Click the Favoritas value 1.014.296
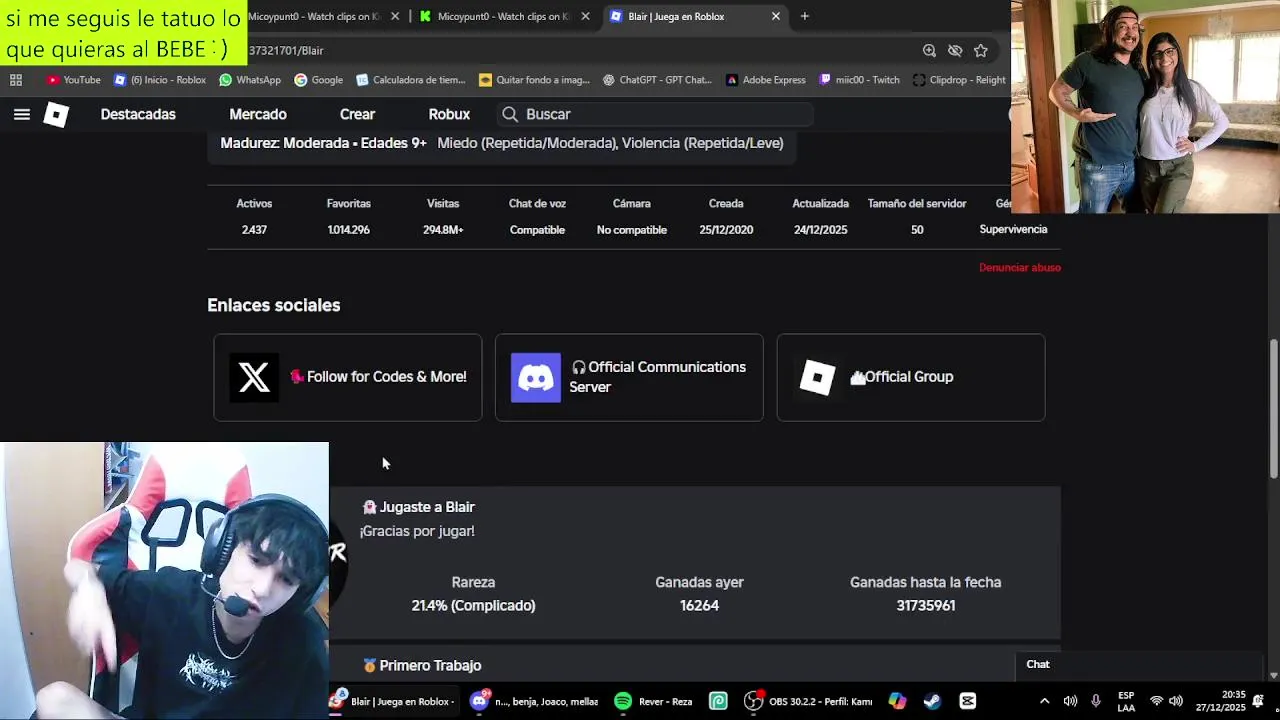Viewport: 1280px width, 720px height. [348, 230]
